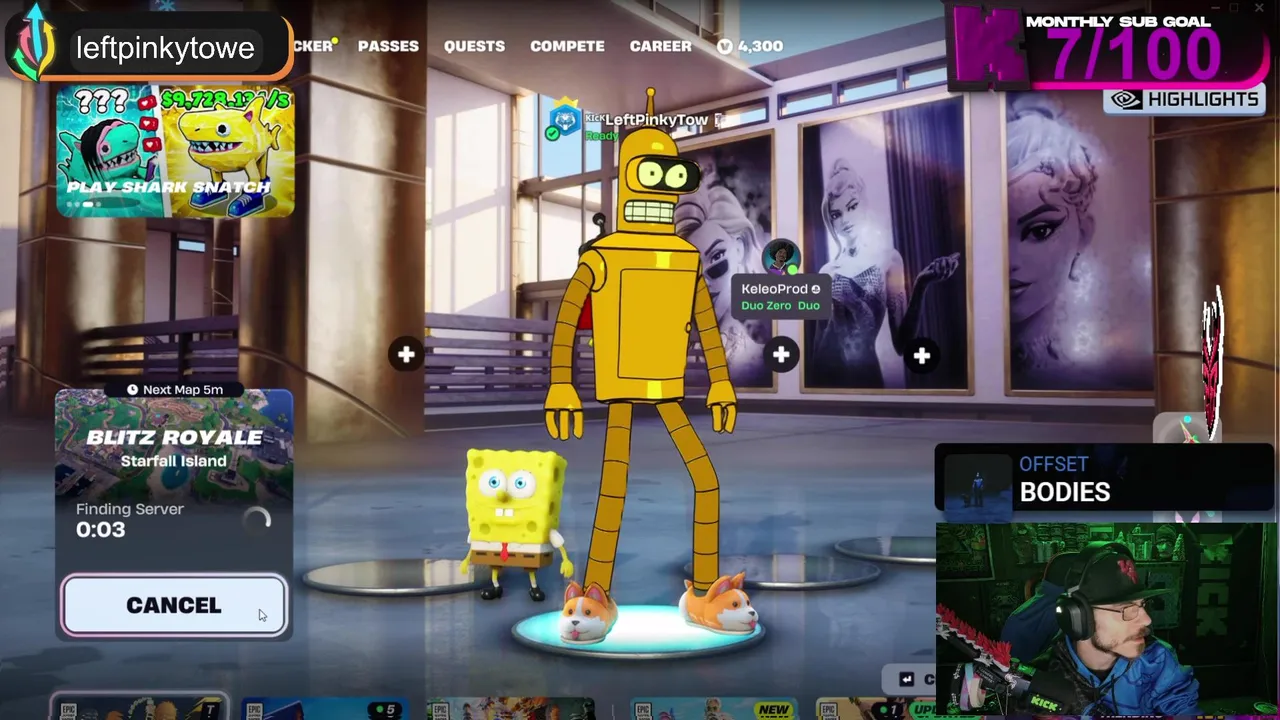Click the Finding Server status text

point(130,509)
